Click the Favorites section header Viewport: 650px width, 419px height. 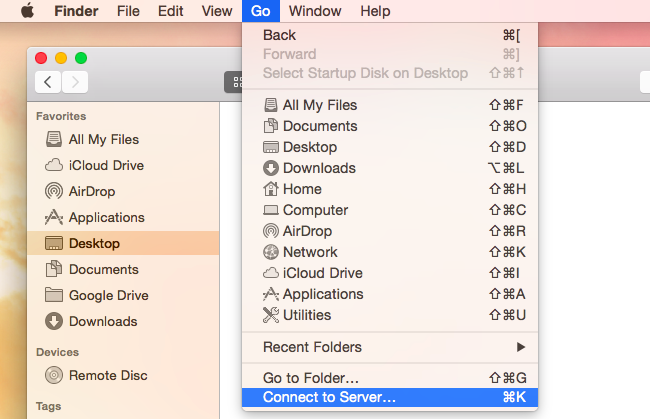[x=61, y=116]
